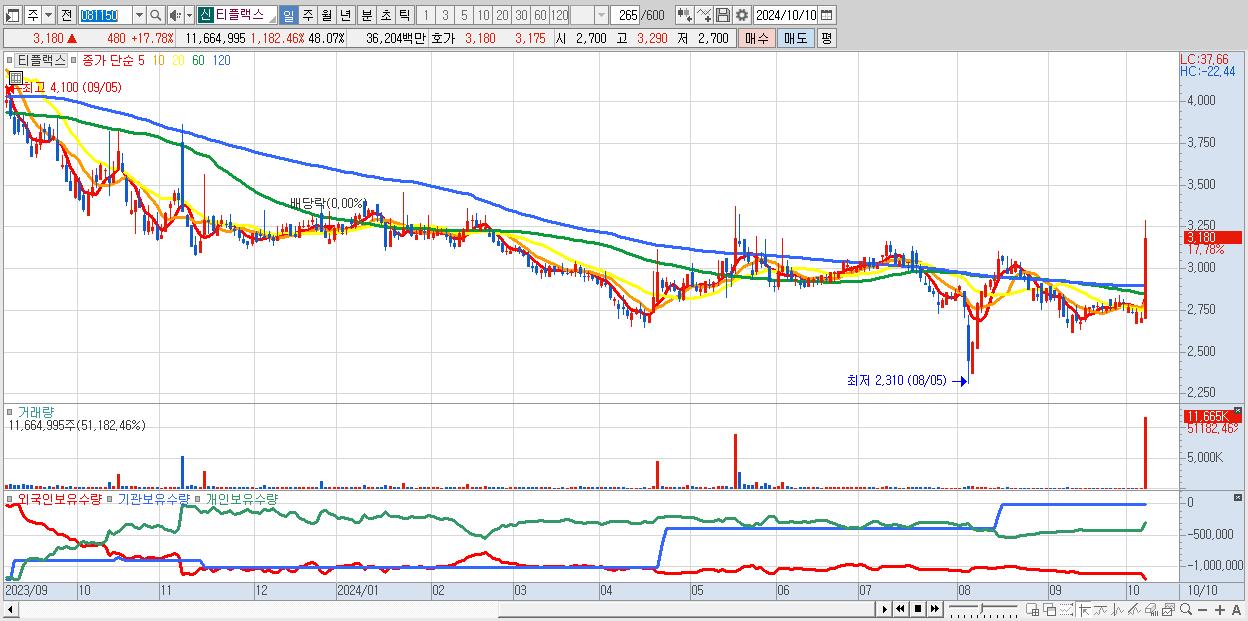Click the data table grid icon on chart
Screen dimensions: 1248x621
coord(16,77)
